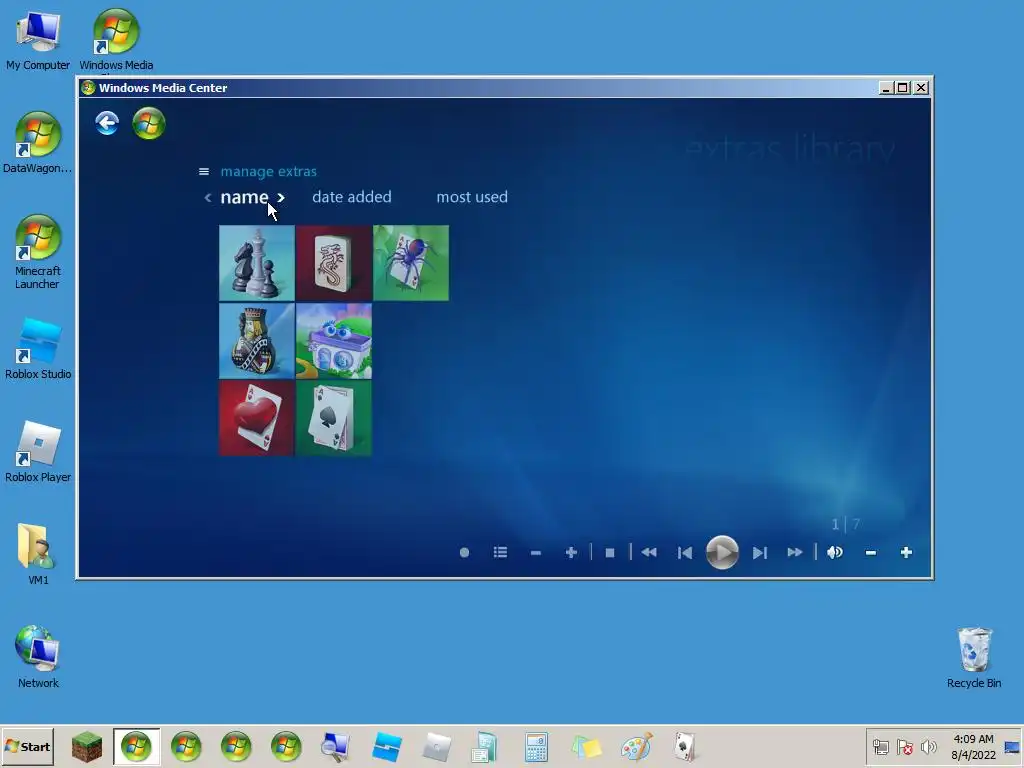The width and height of the screenshot is (1024, 768).
Task: Skip to next track button
Action: pyautogui.click(x=760, y=553)
